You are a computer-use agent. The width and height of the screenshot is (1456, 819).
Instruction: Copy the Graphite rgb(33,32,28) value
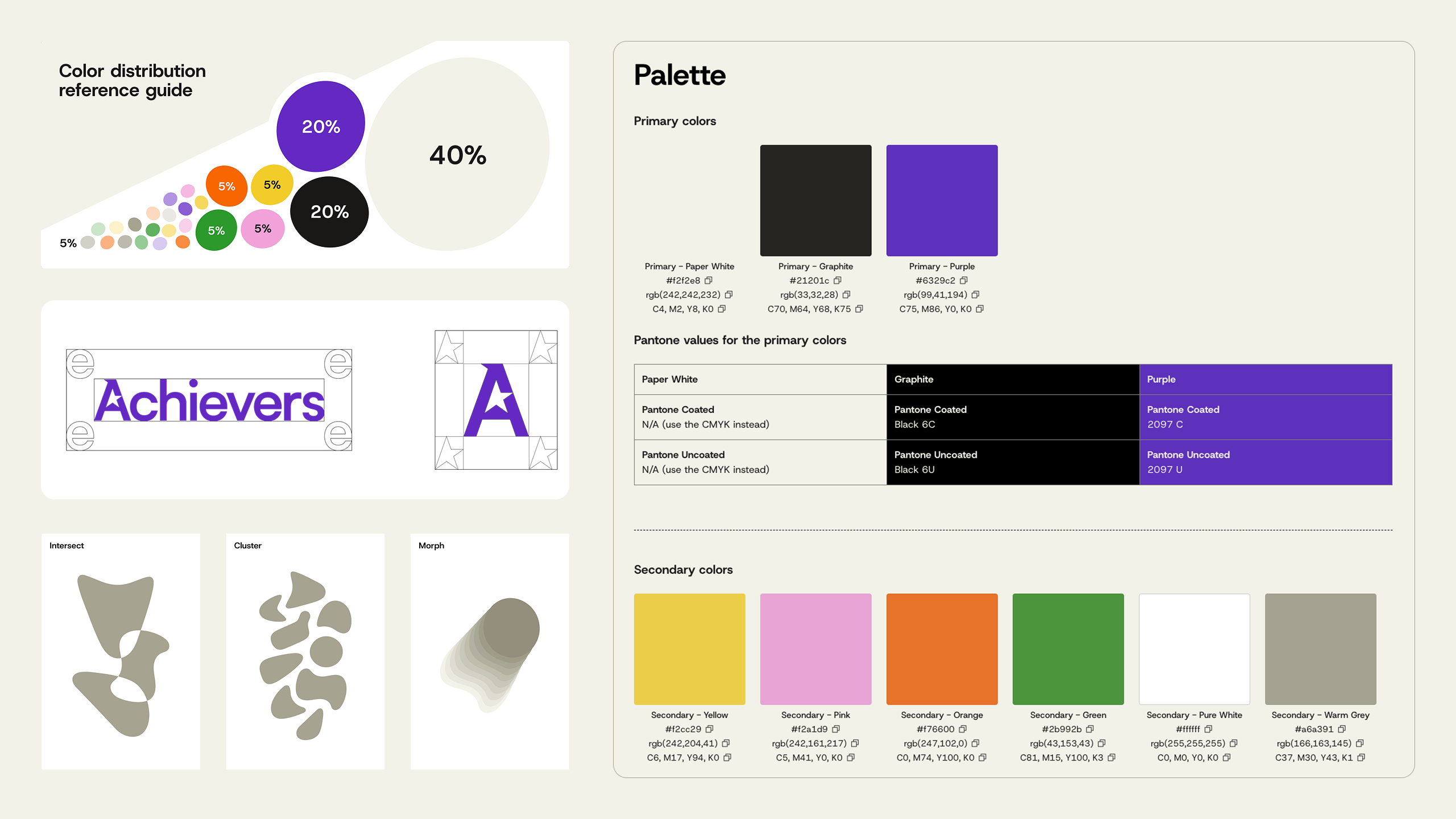pyautogui.click(x=846, y=295)
